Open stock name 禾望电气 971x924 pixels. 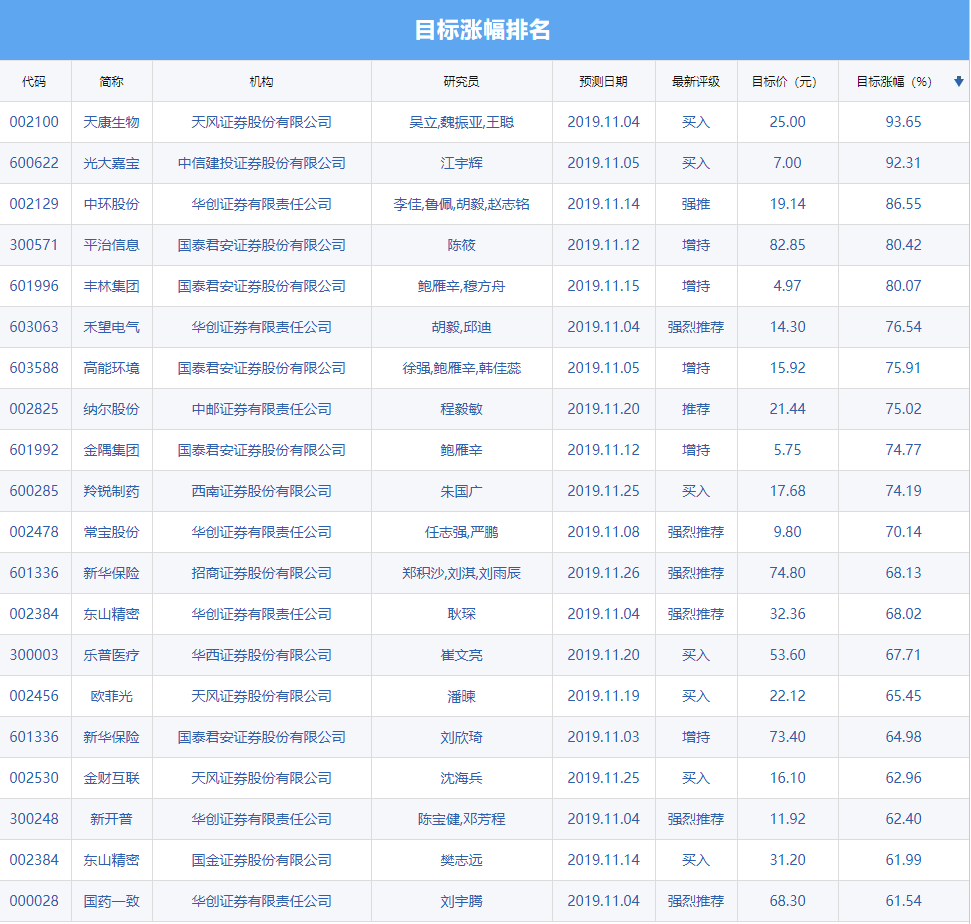point(111,326)
